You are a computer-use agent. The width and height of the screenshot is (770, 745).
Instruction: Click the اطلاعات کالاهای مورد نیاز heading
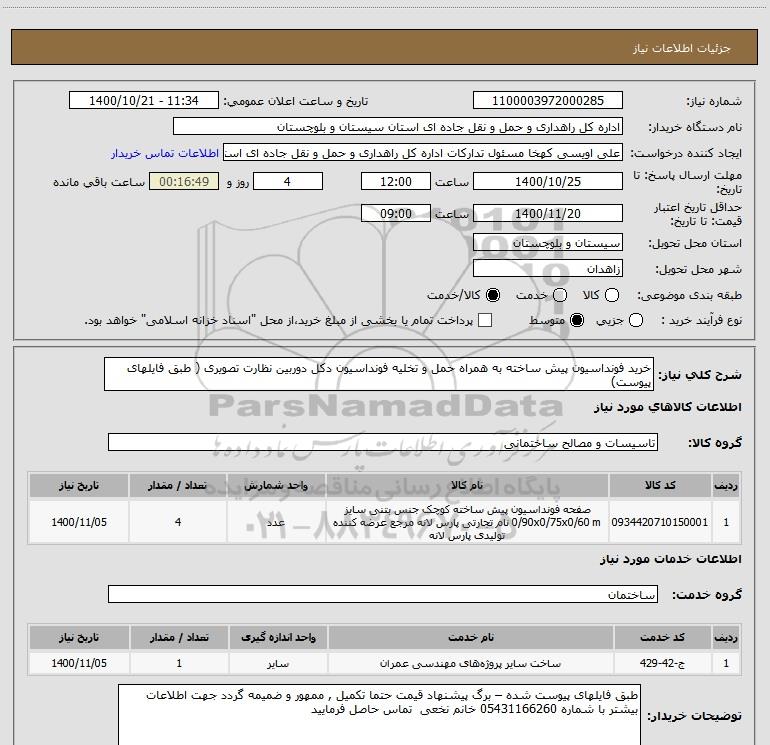coord(667,407)
